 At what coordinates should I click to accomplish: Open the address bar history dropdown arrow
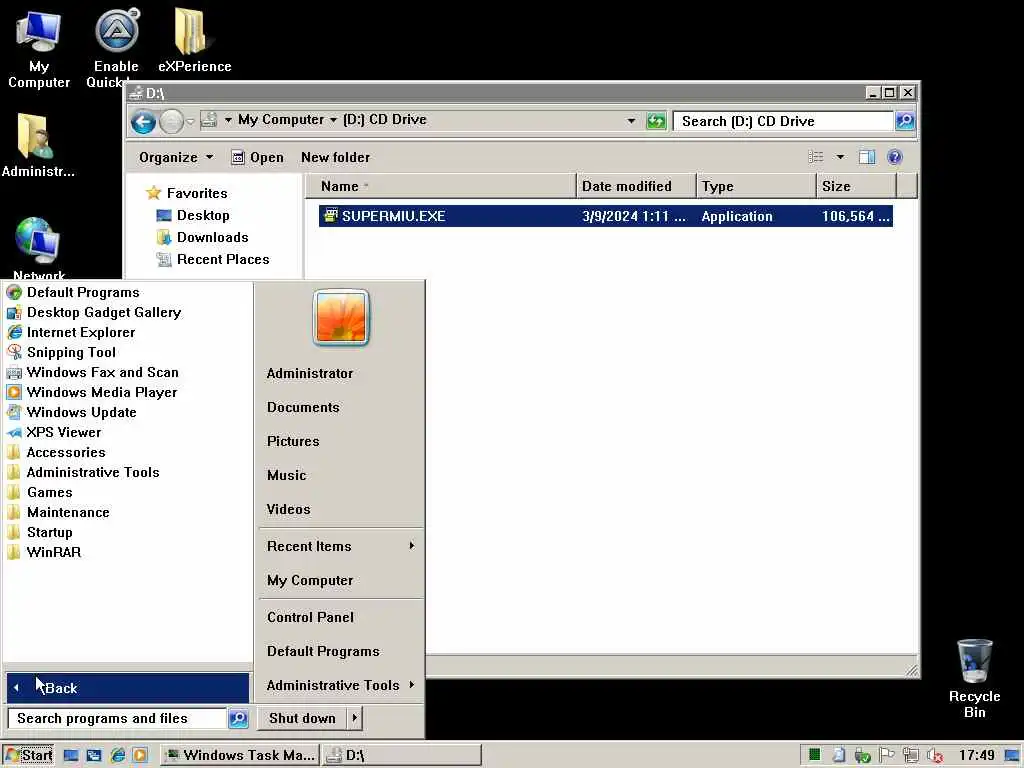[x=631, y=121]
